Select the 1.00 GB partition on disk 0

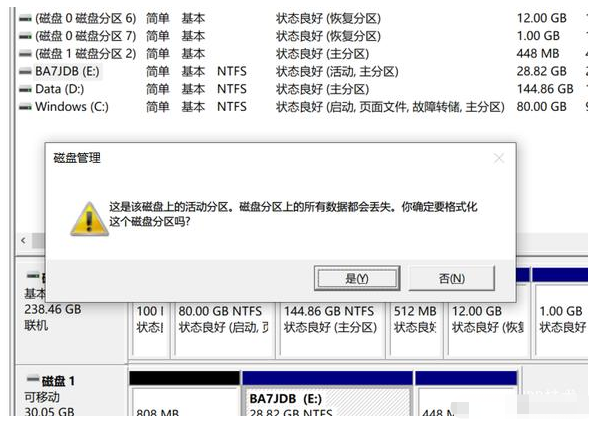pos(562,319)
